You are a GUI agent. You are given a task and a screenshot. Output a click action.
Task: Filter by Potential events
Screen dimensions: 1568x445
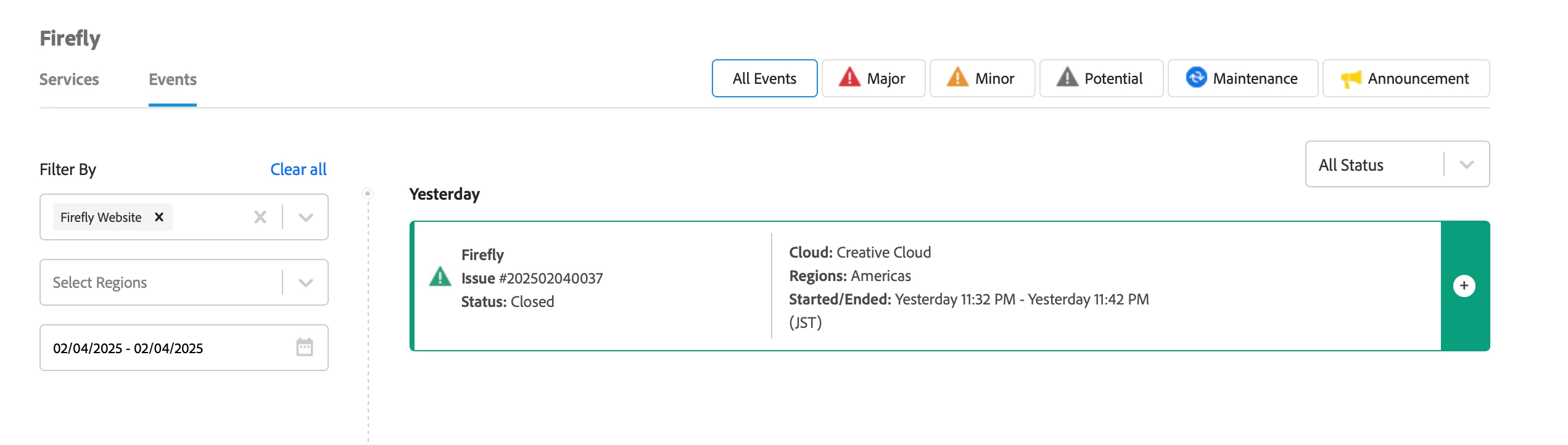click(1101, 78)
